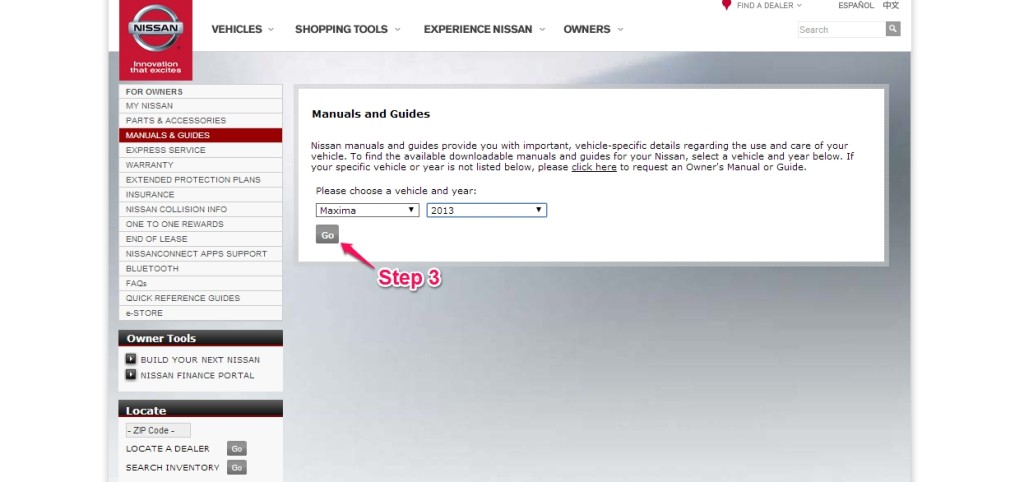Click the Manuals and Guides heading
This screenshot has width=1024, height=482.
tap(371, 114)
